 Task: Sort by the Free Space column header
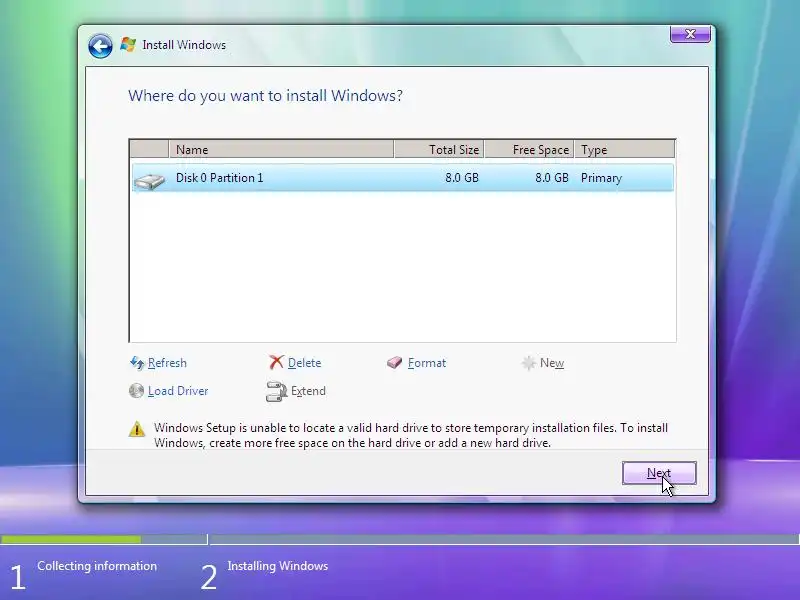(x=530, y=149)
